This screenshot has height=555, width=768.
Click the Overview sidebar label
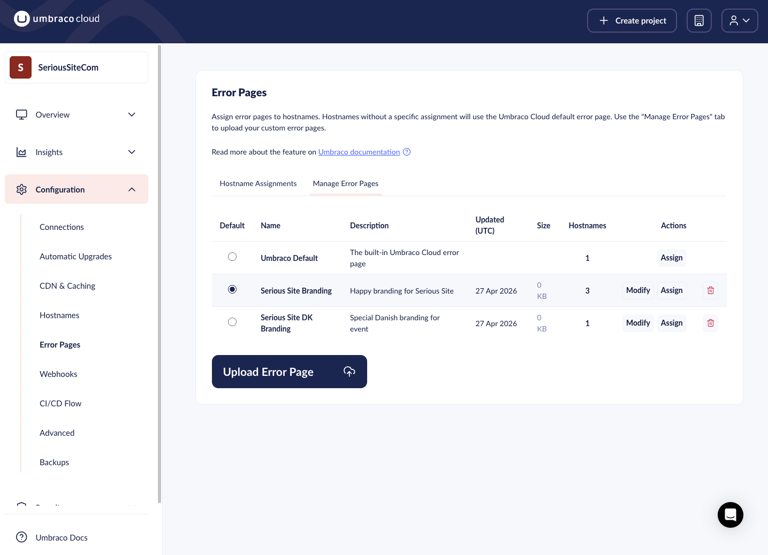tap(52, 115)
